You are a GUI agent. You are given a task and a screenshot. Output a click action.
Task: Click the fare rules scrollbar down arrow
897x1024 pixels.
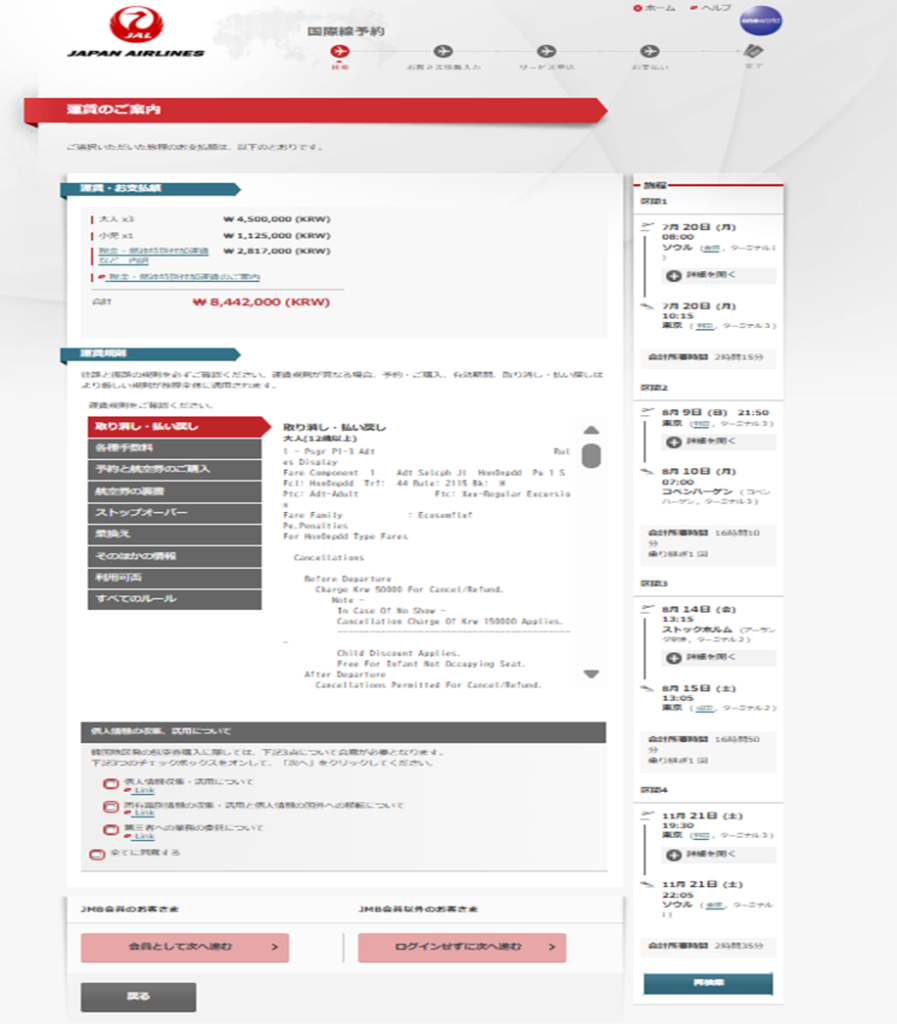point(591,674)
